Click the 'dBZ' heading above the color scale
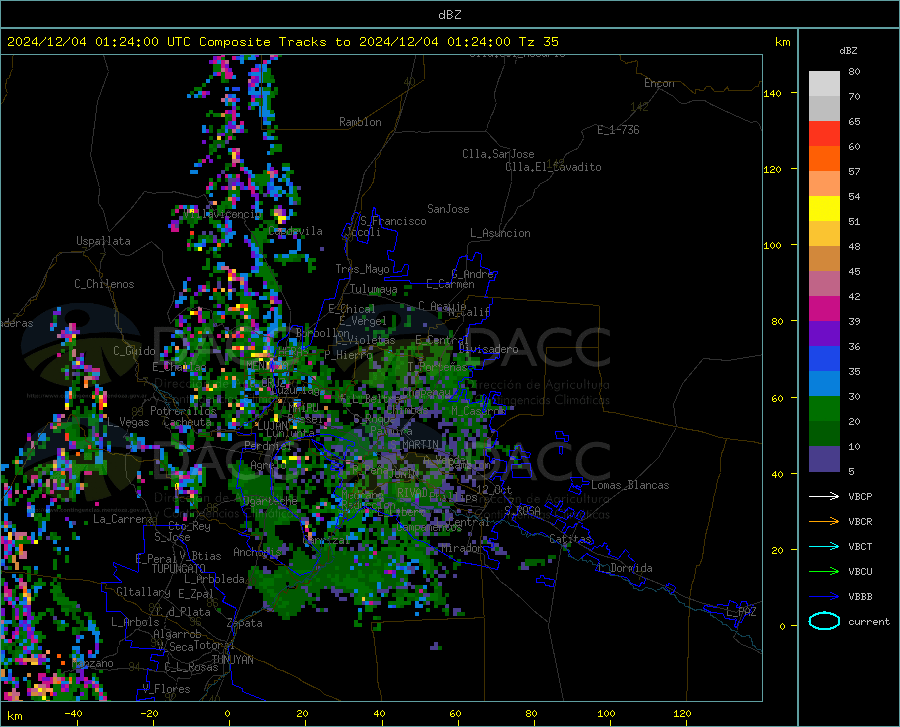Image resolution: width=900 pixels, height=727 pixels. tap(848, 50)
